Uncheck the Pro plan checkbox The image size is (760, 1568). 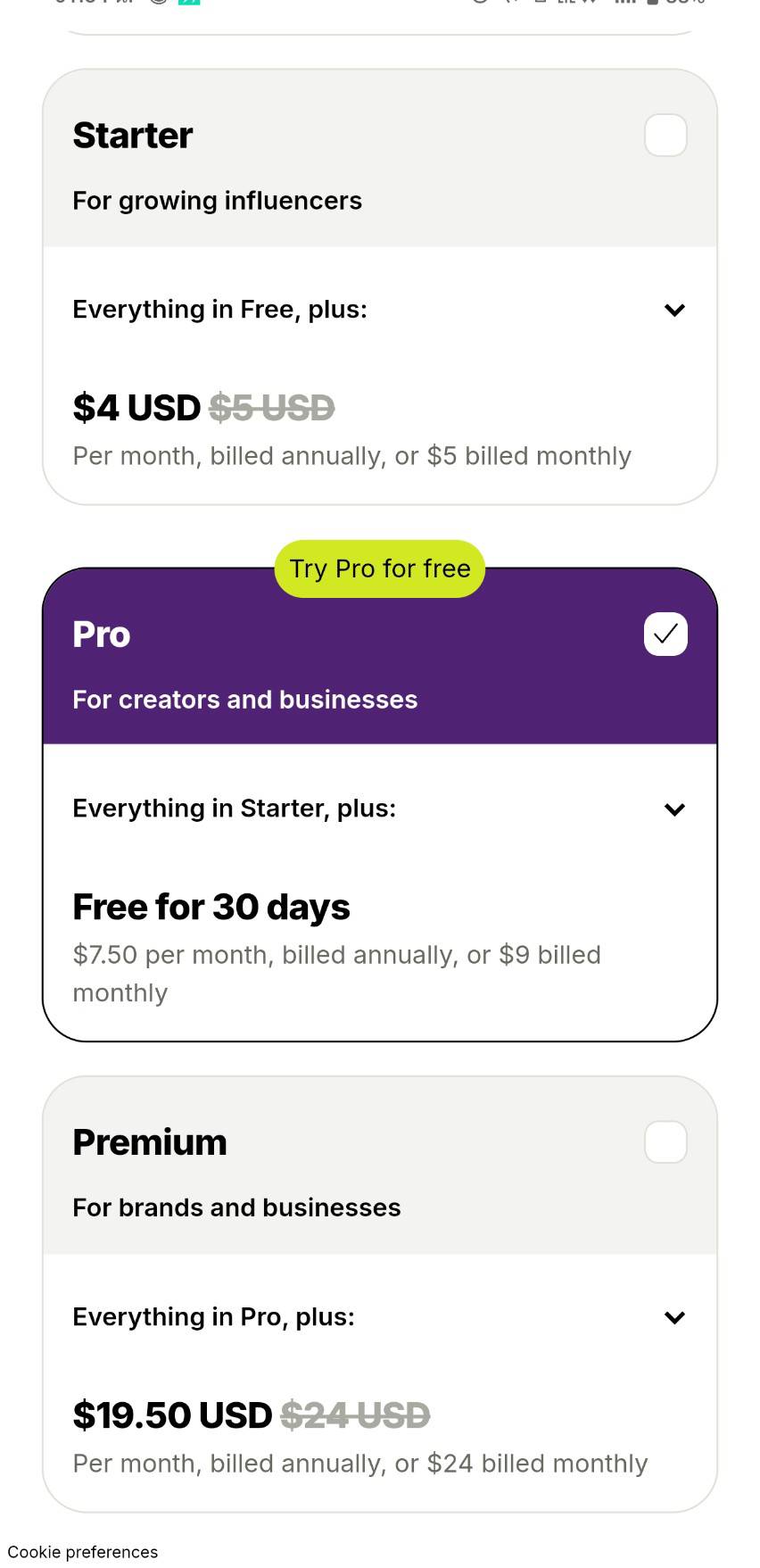coord(665,635)
